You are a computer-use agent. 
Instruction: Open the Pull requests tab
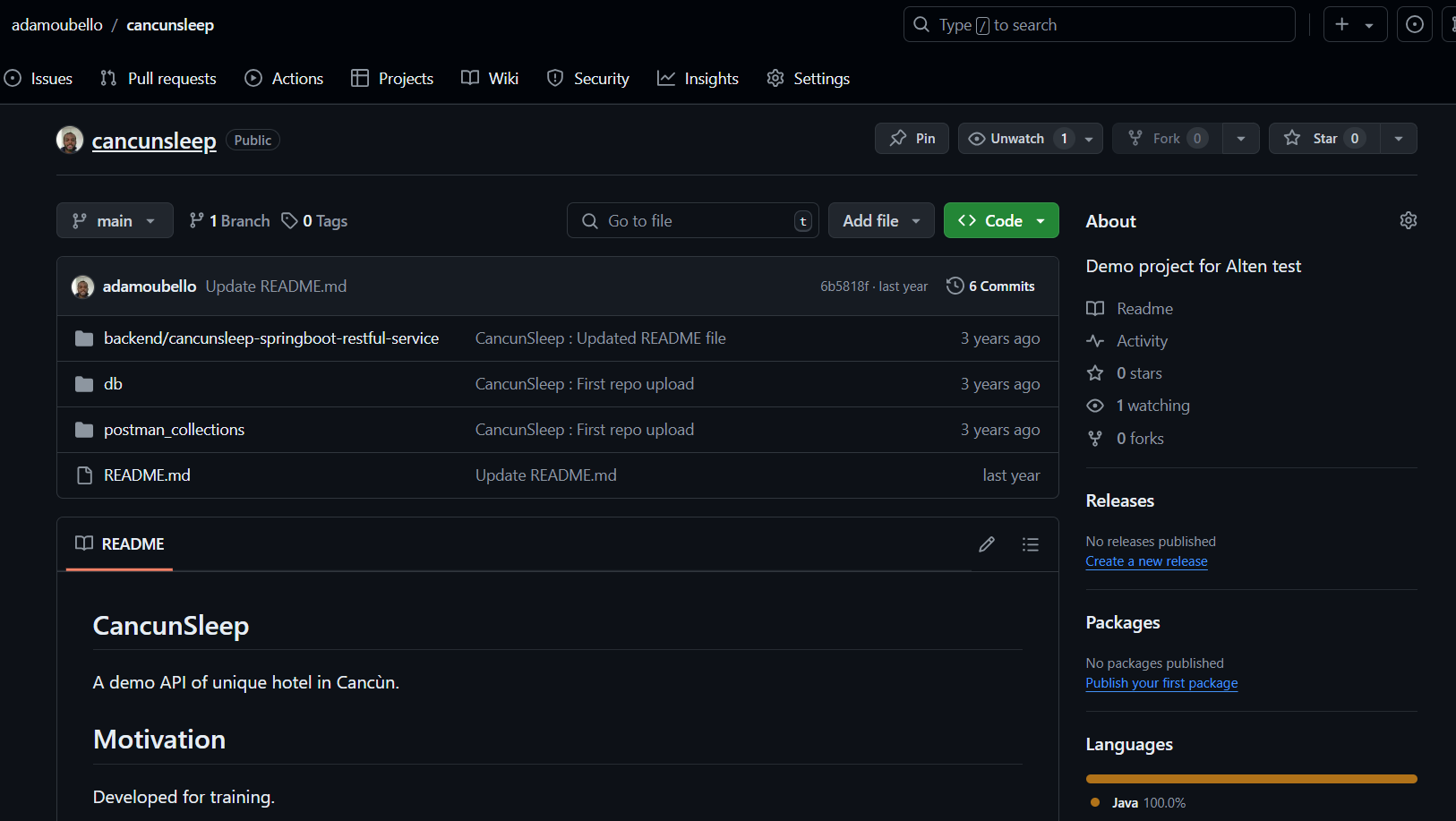pos(158,79)
